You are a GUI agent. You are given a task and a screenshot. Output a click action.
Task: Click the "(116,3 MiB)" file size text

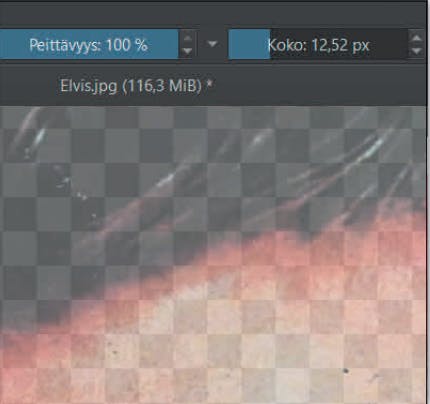pyautogui.click(x=162, y=86)
